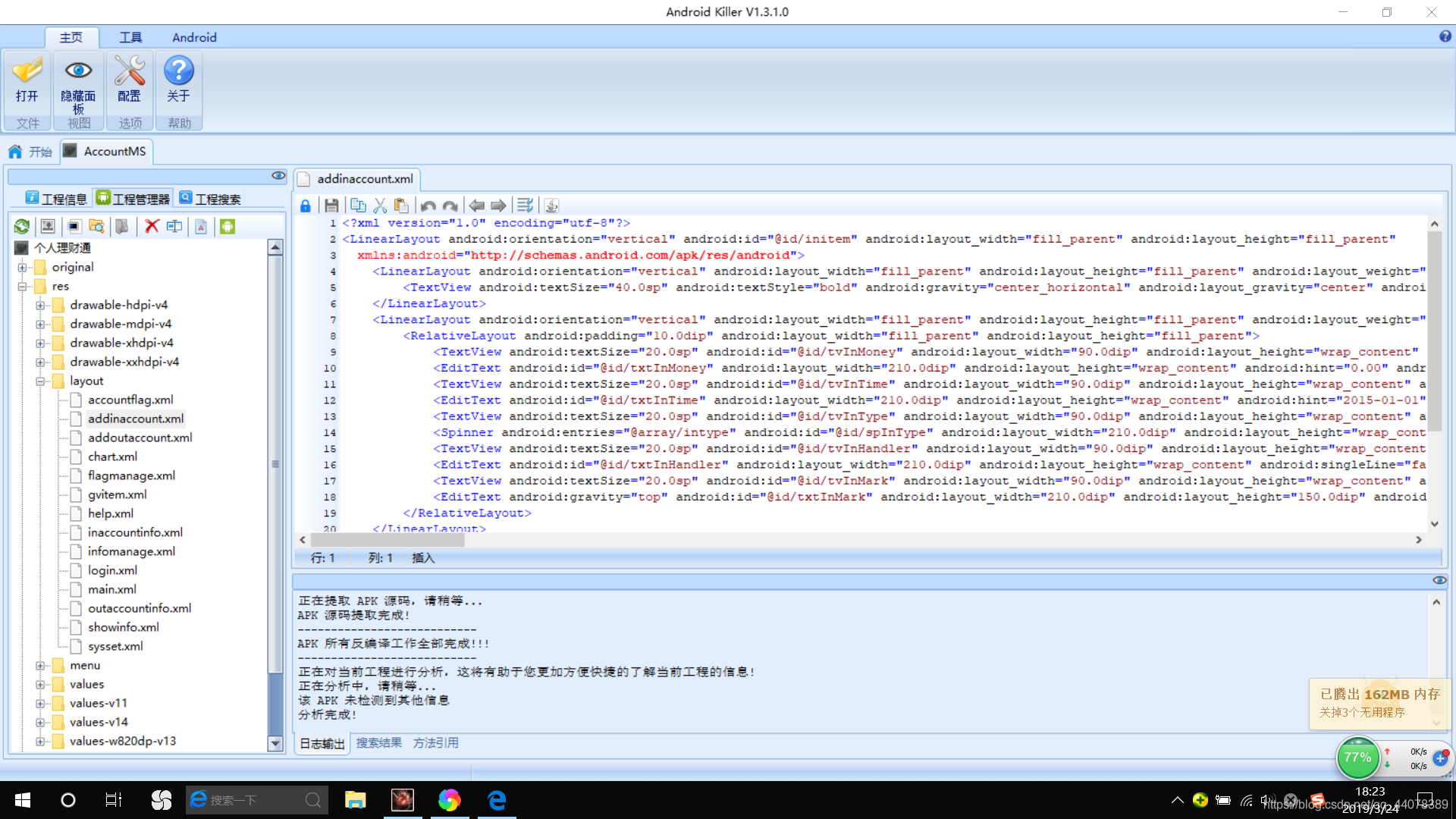Click the rename icon in the project toolbar
This screenshot has height=819, width=1456.
click(174, 226)
